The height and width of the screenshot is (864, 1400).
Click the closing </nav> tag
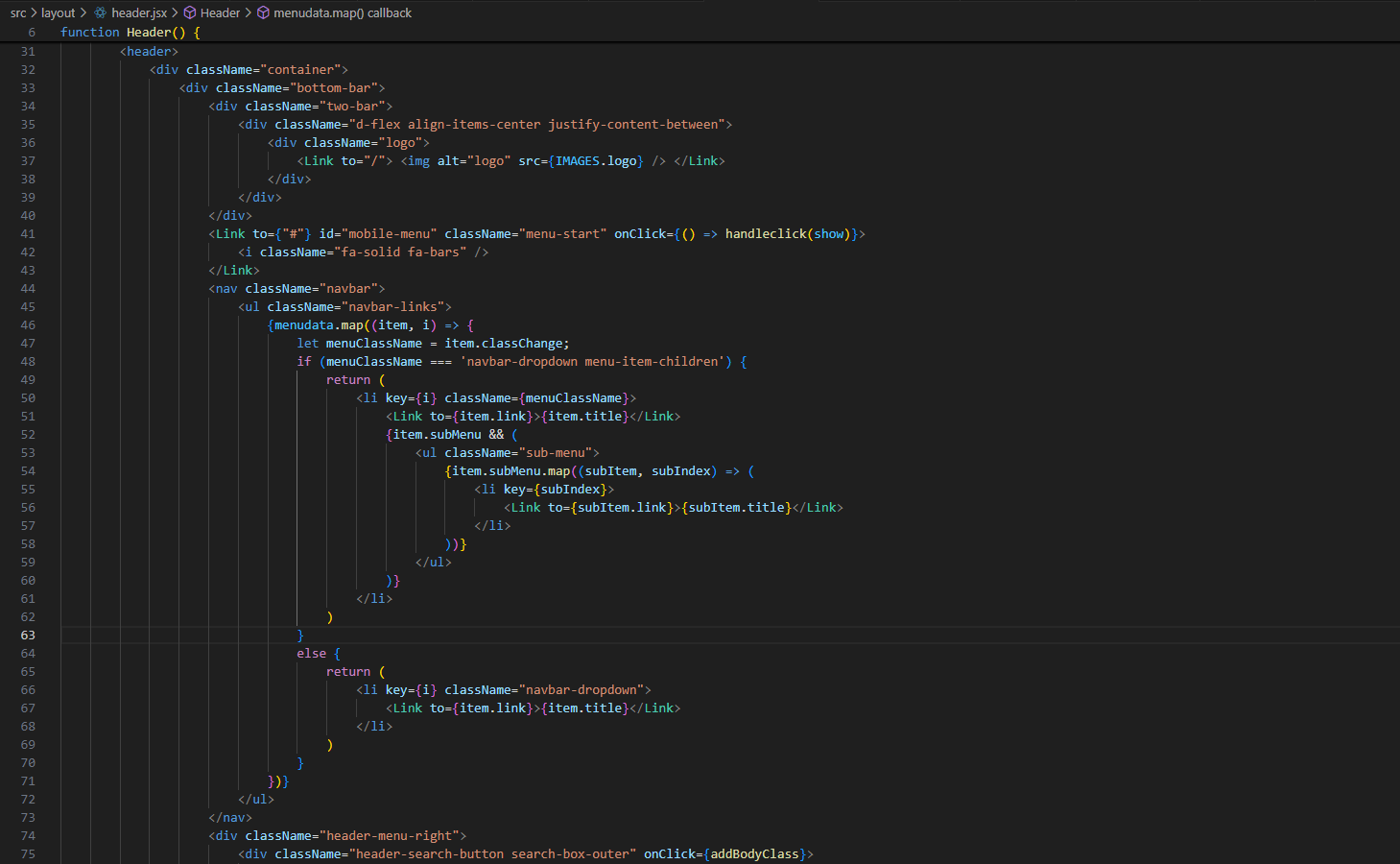(230, 817)
